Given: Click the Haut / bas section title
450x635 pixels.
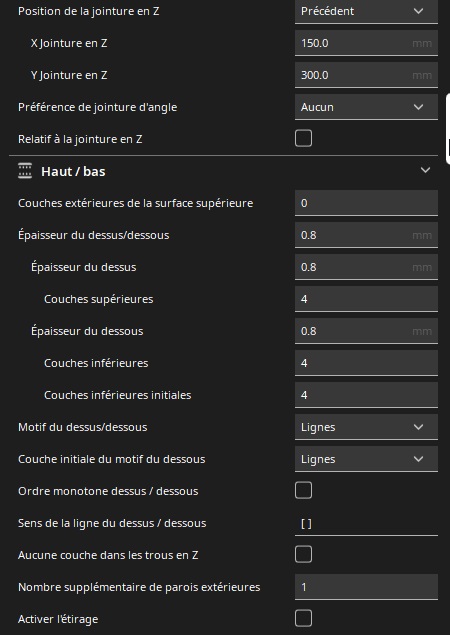Looking at the screenshot, I should pos(73,172).
